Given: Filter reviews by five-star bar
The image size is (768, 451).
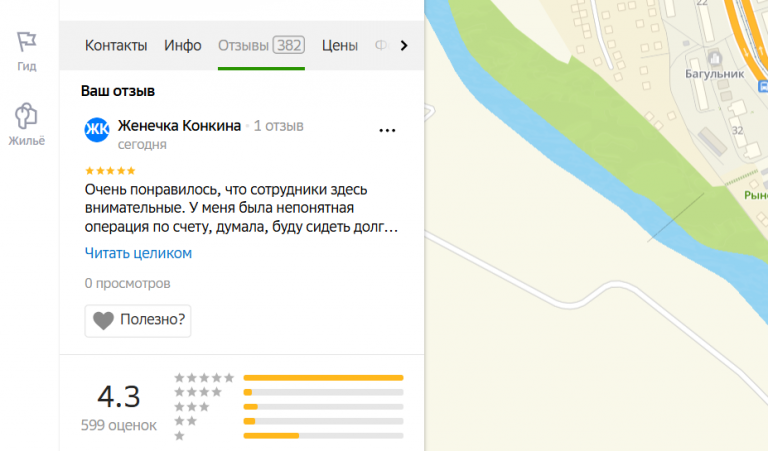Looking at the screenshot, I should pyautogui.click(x=323, y=378).
